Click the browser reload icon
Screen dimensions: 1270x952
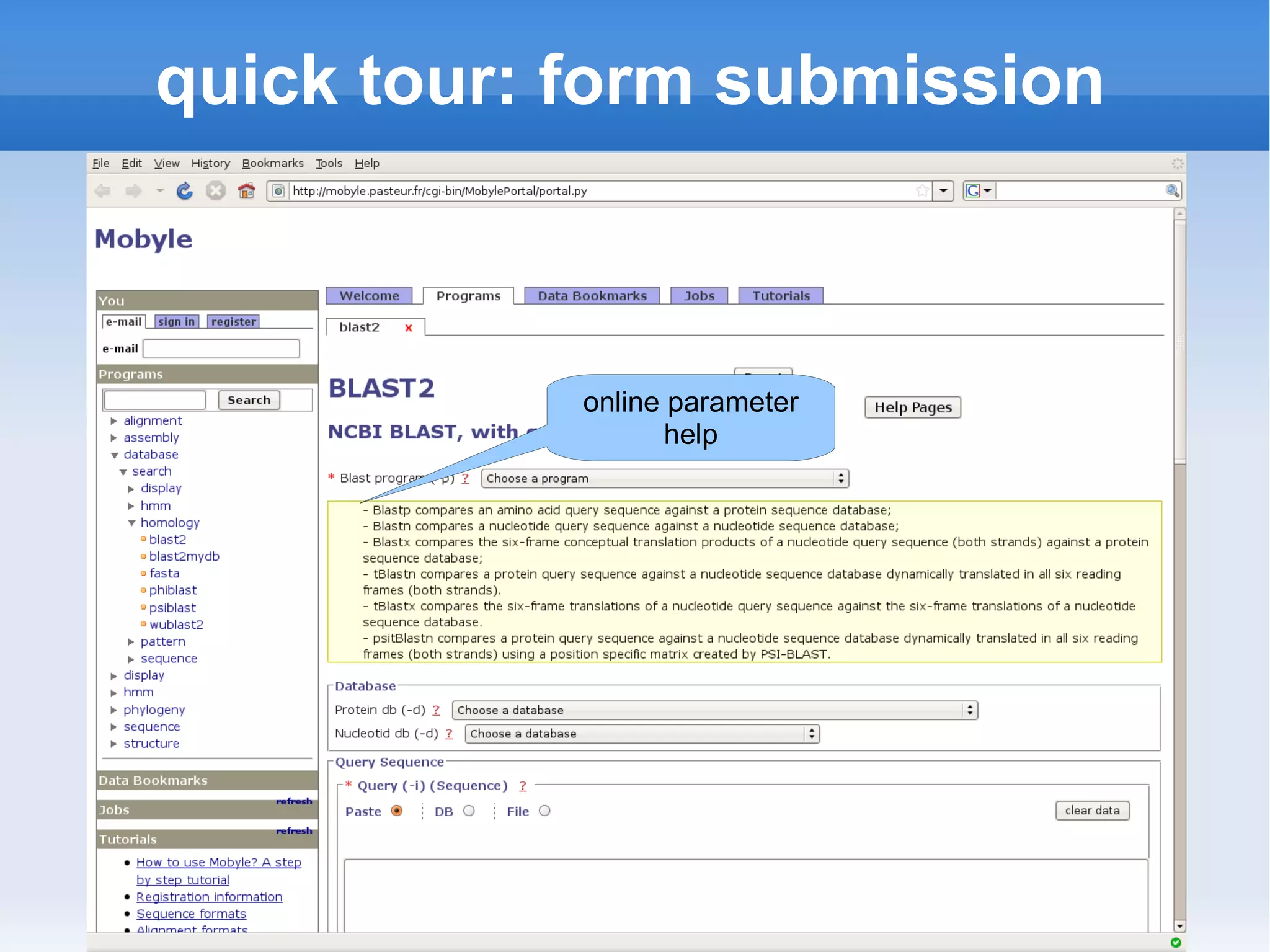(184, 191)
